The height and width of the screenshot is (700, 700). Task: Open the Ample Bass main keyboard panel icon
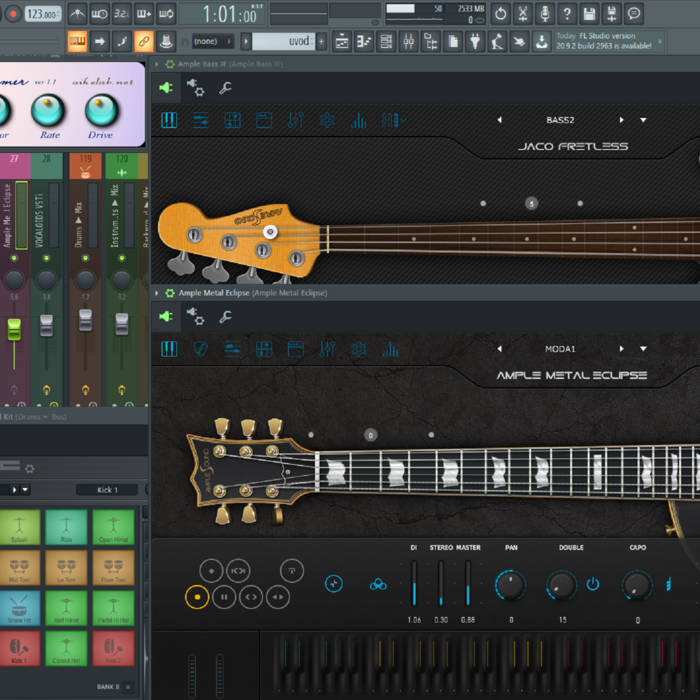[169, 121]
